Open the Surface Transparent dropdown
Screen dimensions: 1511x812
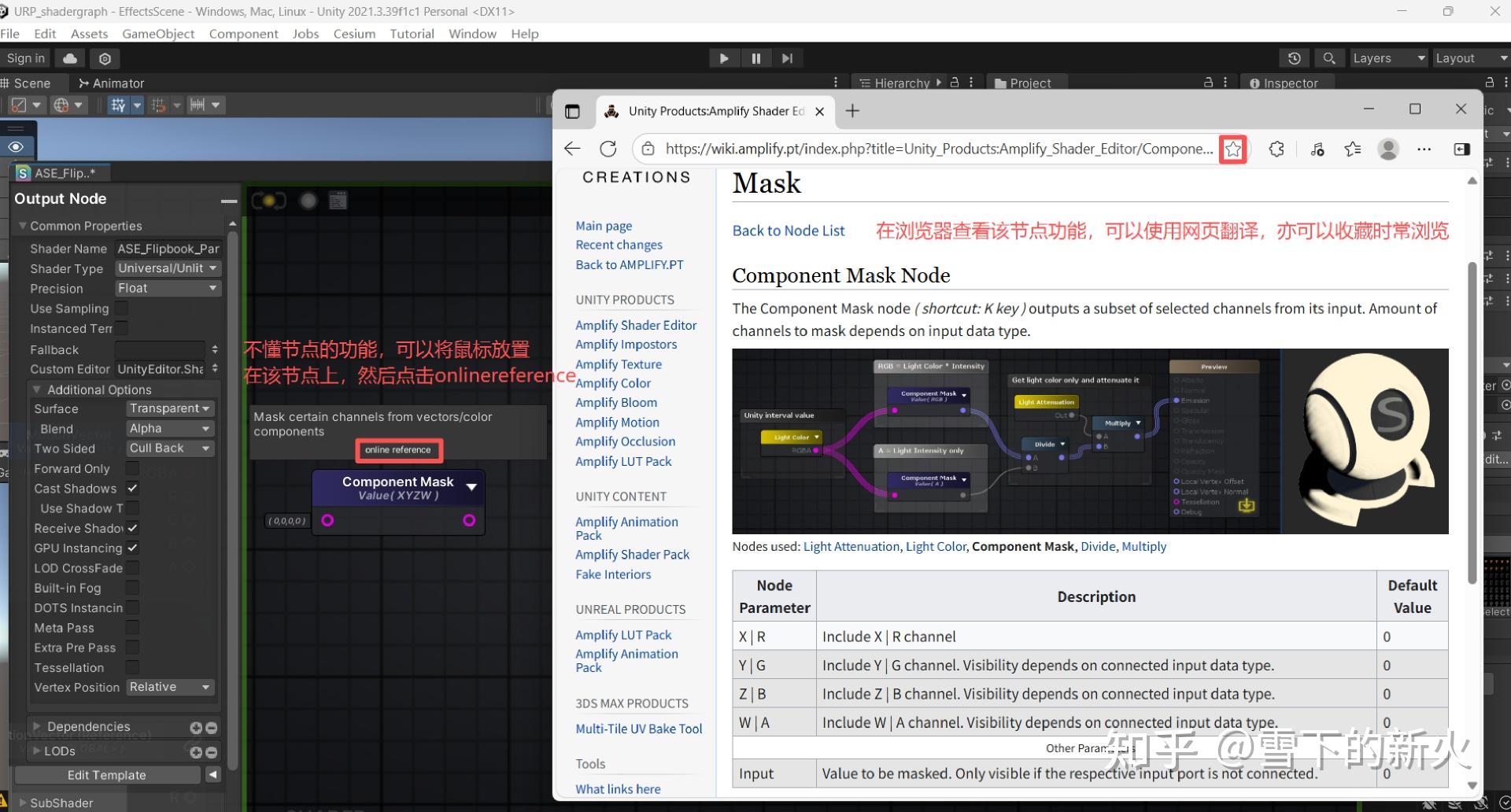169,408
